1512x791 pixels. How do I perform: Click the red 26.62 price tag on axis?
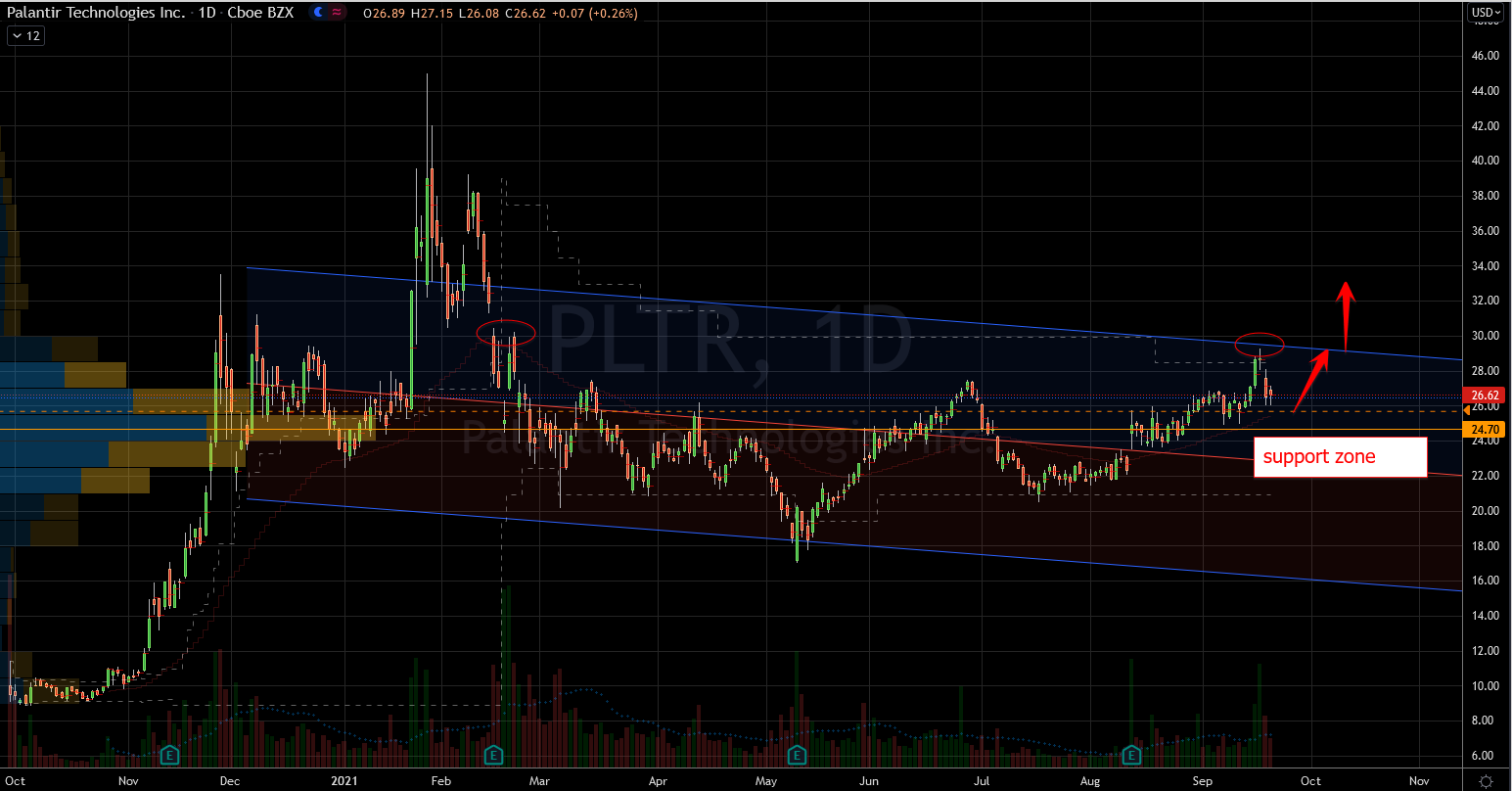click(1486, 395)
